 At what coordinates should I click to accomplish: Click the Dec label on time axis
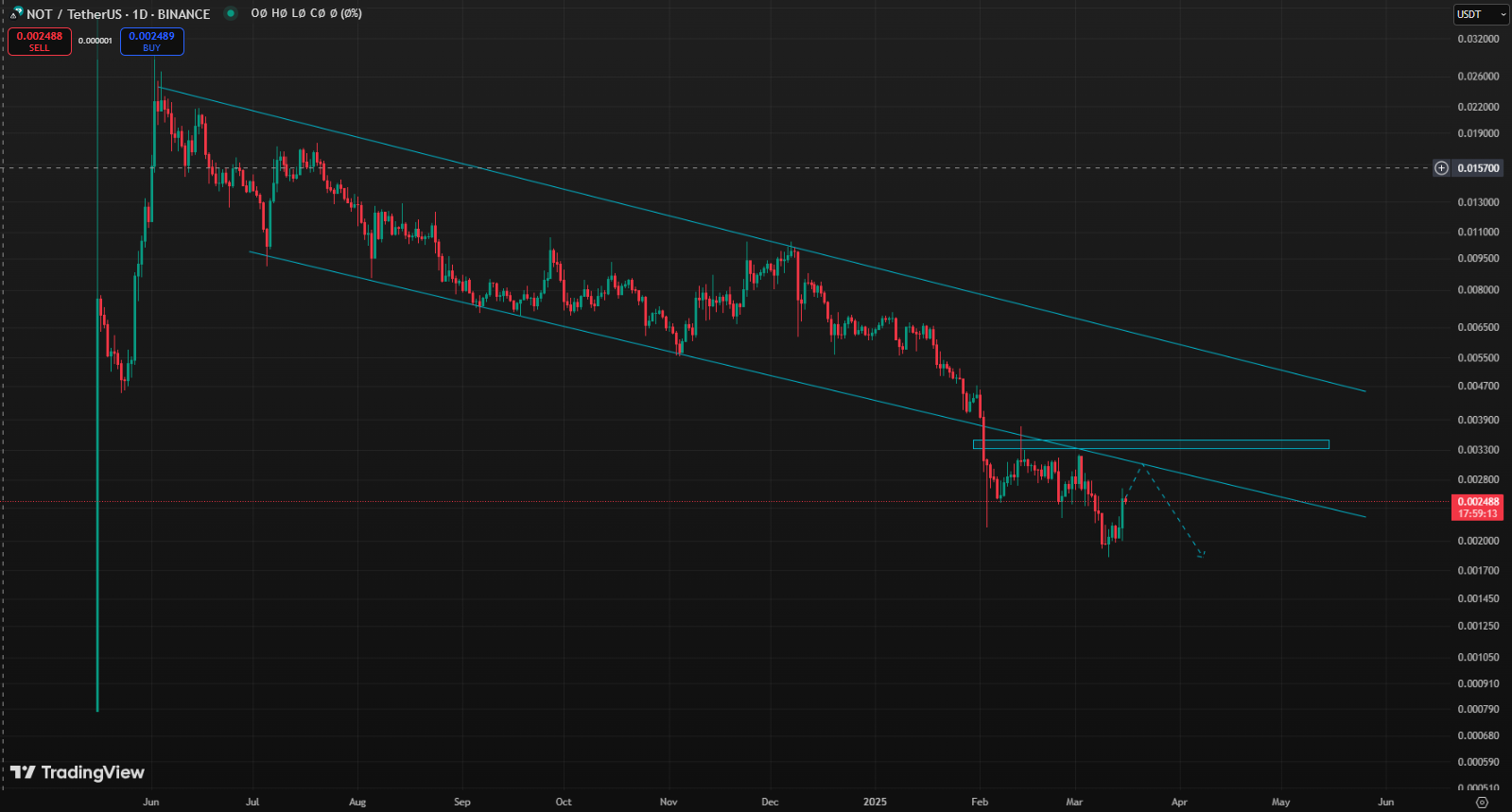(x=770, y=802)
